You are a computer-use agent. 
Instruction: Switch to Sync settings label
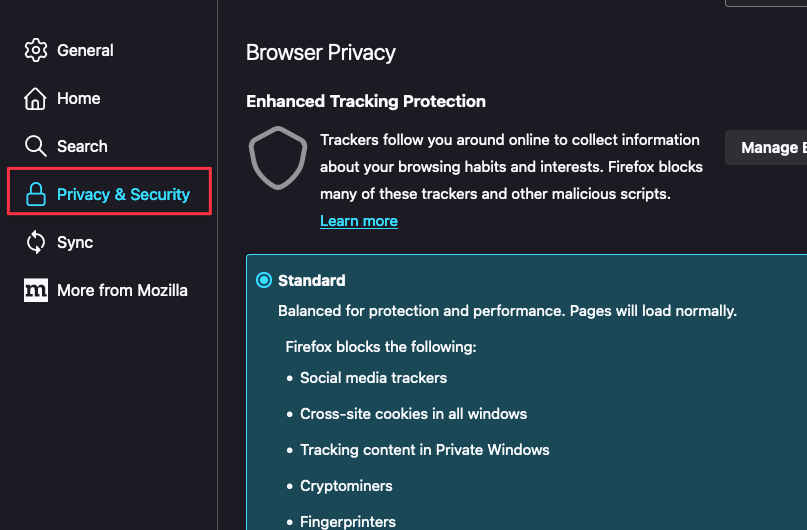[x=75, y=242]
